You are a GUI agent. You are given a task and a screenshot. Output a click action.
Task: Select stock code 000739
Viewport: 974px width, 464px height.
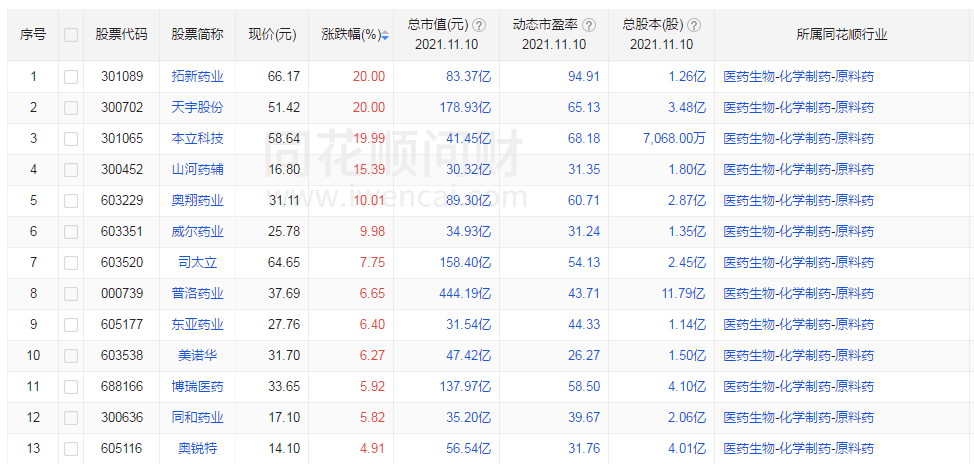click(x=122, y=293)
